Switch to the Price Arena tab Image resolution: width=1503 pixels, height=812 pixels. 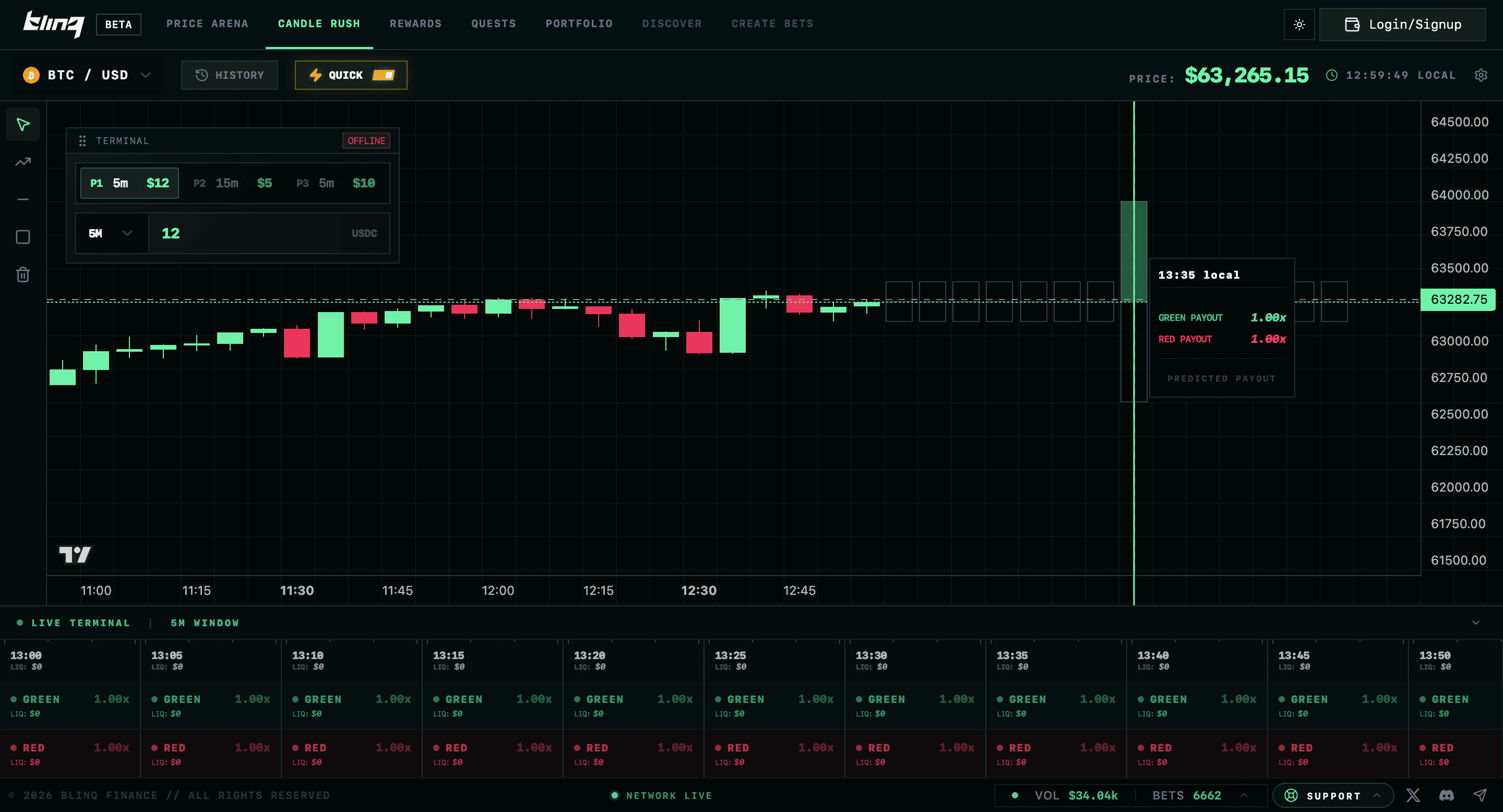(207, 24)
